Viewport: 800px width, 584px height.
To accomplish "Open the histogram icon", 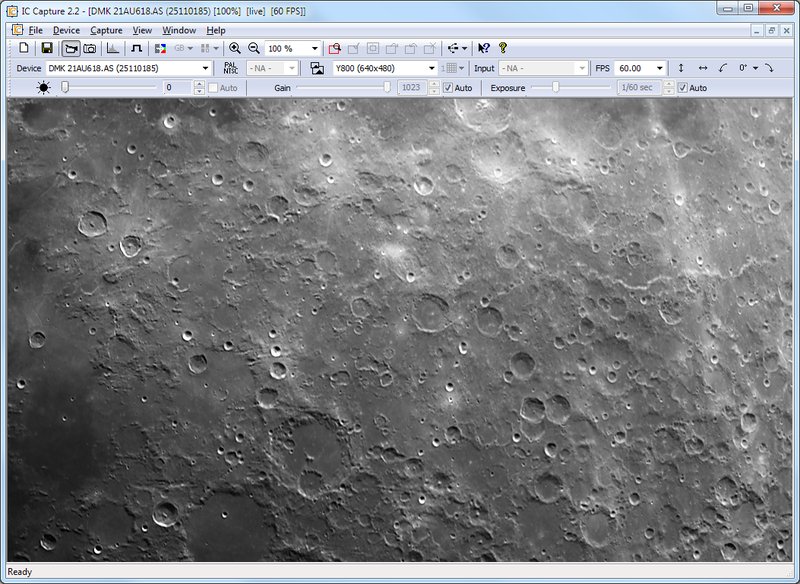I will click(113, 48).
